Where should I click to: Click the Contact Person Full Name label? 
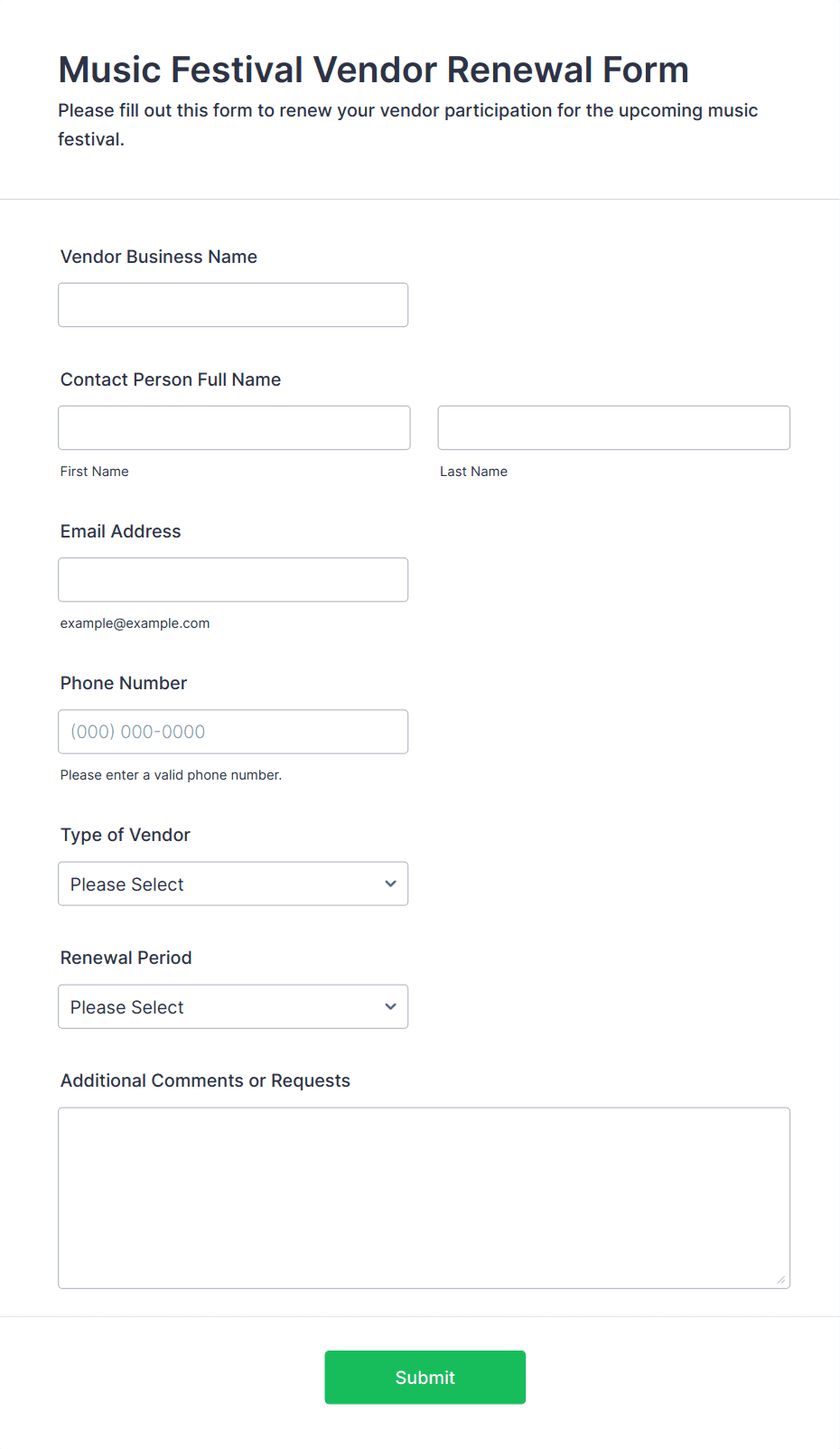tap(171, 379)
